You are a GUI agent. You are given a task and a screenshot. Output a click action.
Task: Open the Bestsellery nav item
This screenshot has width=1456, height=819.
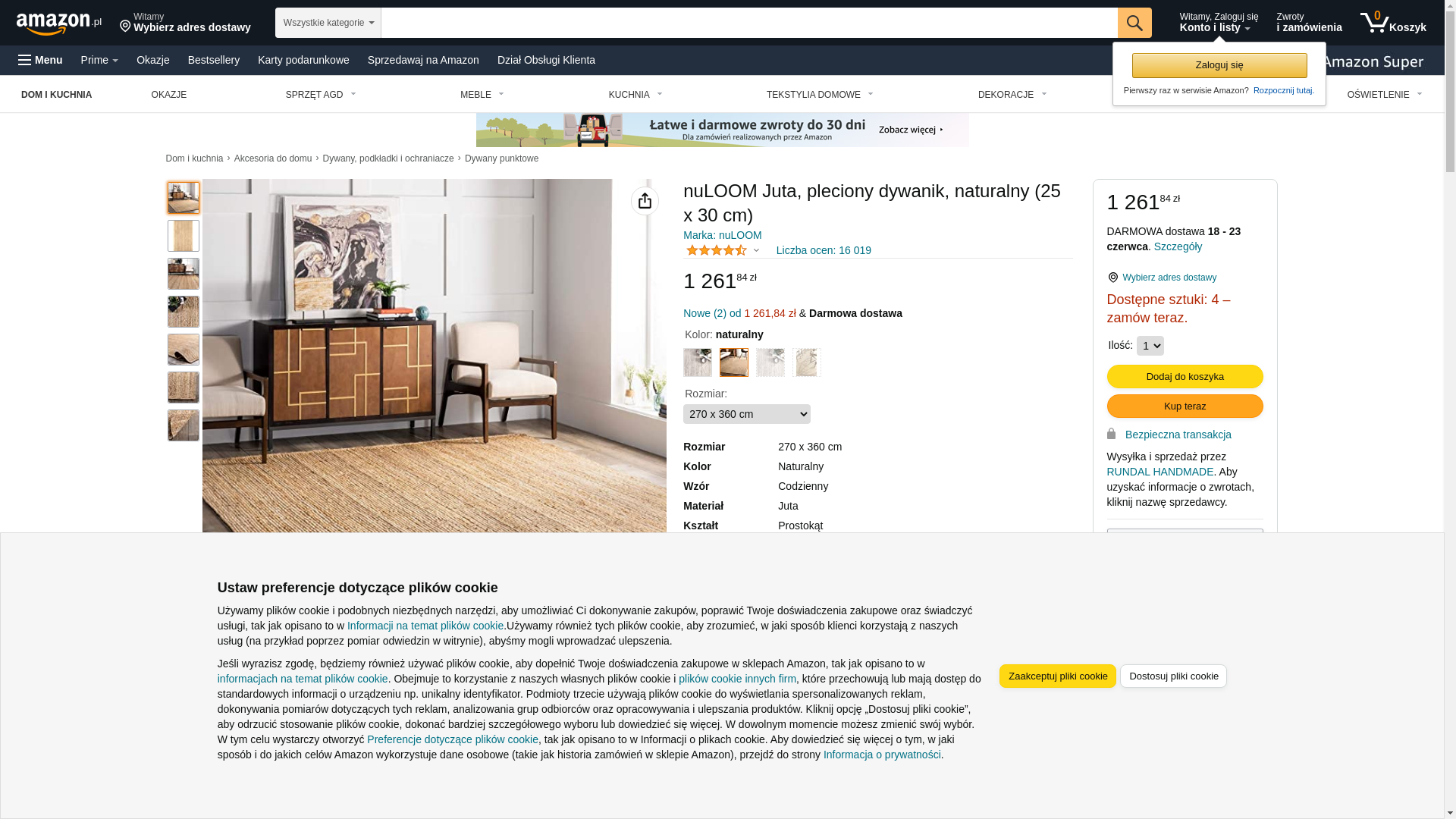tap(214, 60)
